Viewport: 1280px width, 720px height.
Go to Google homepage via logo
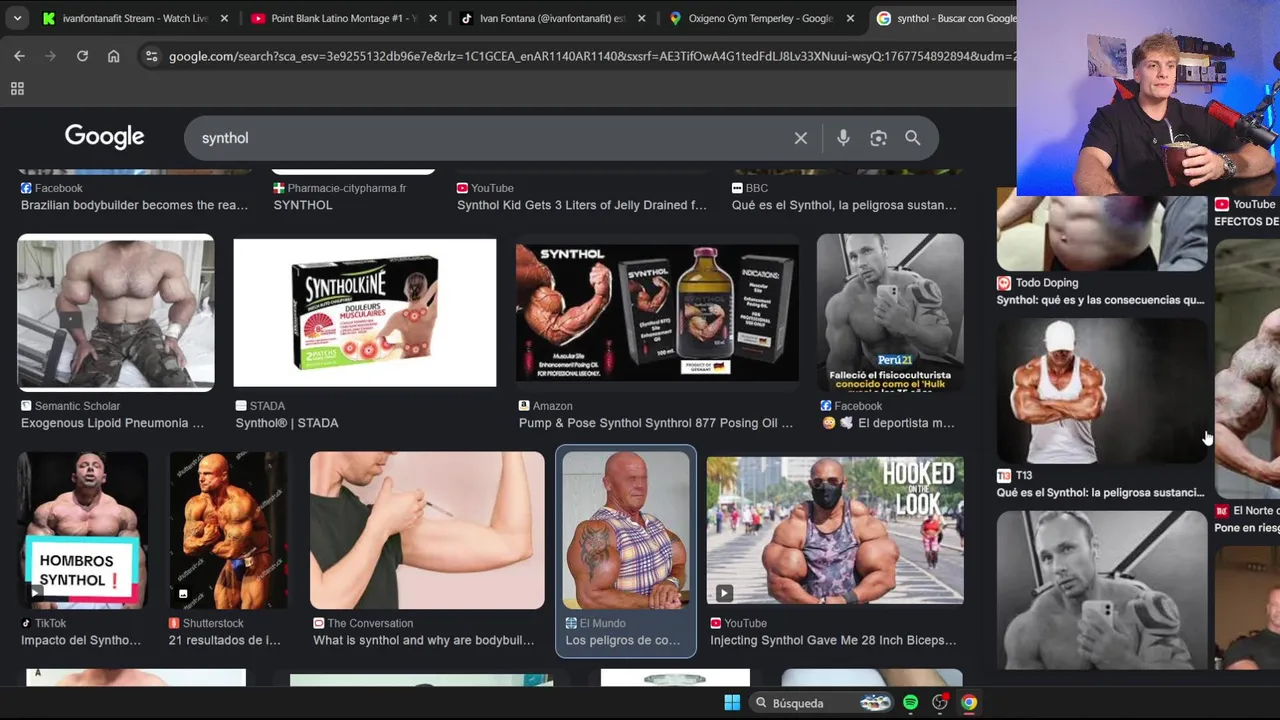pos(105,137)
